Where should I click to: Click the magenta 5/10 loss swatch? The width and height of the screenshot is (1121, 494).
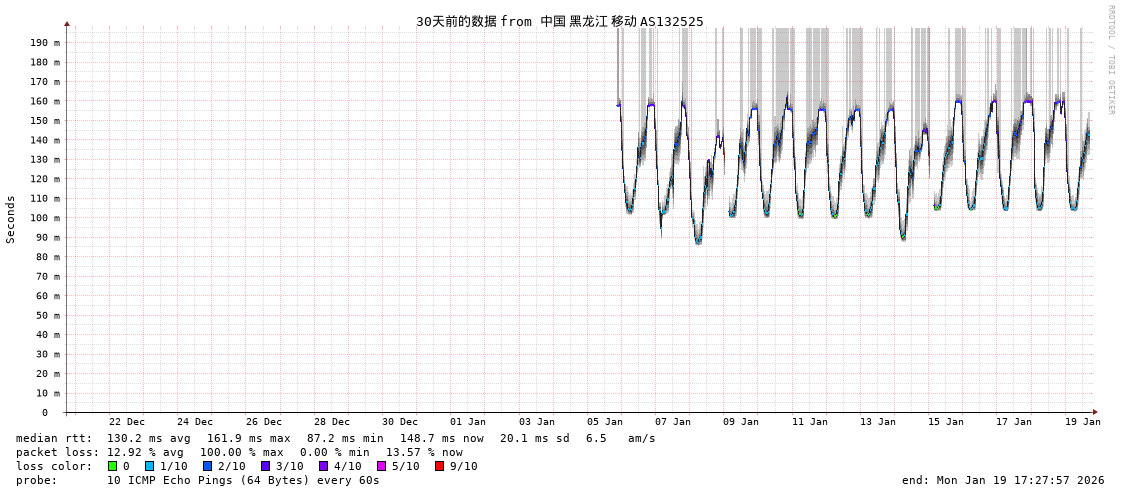382,466
